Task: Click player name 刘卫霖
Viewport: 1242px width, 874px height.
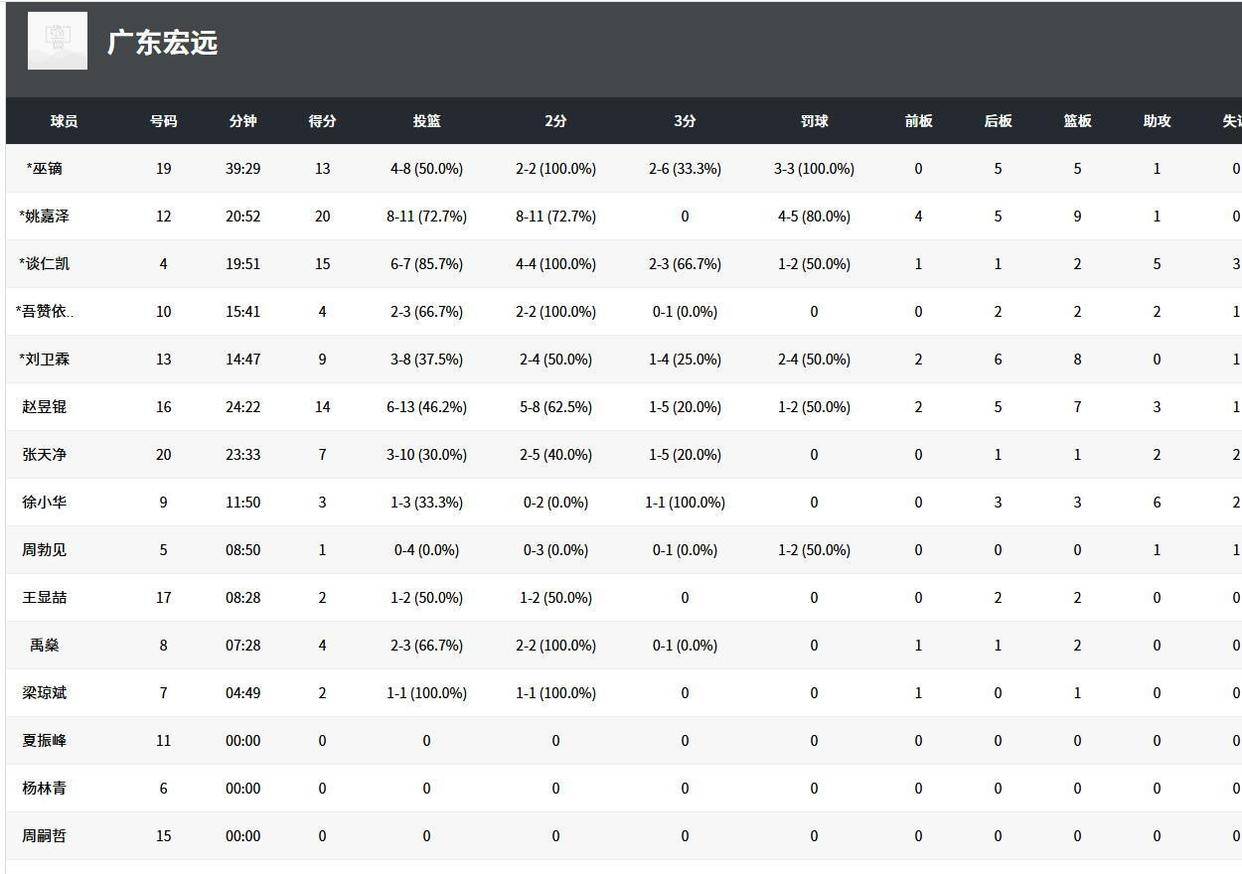Action: (45, 359)
